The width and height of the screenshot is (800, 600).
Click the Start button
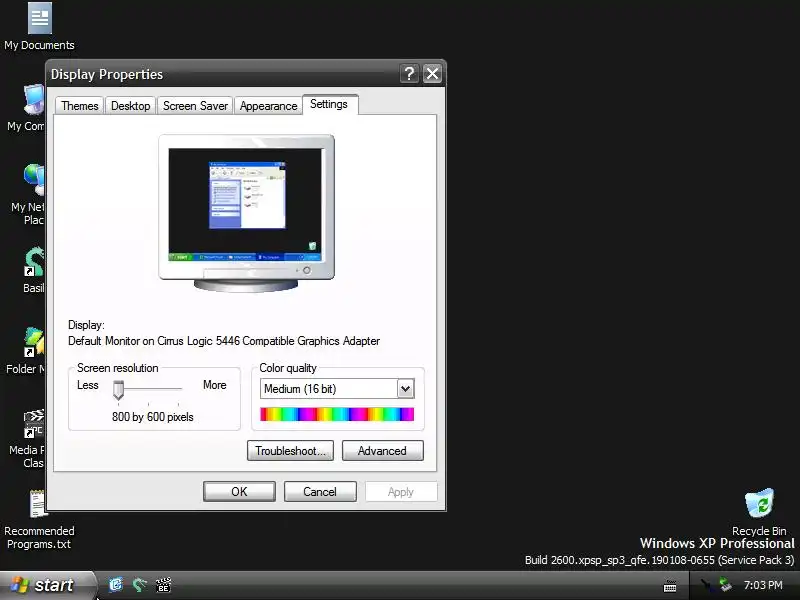(47, 585)
